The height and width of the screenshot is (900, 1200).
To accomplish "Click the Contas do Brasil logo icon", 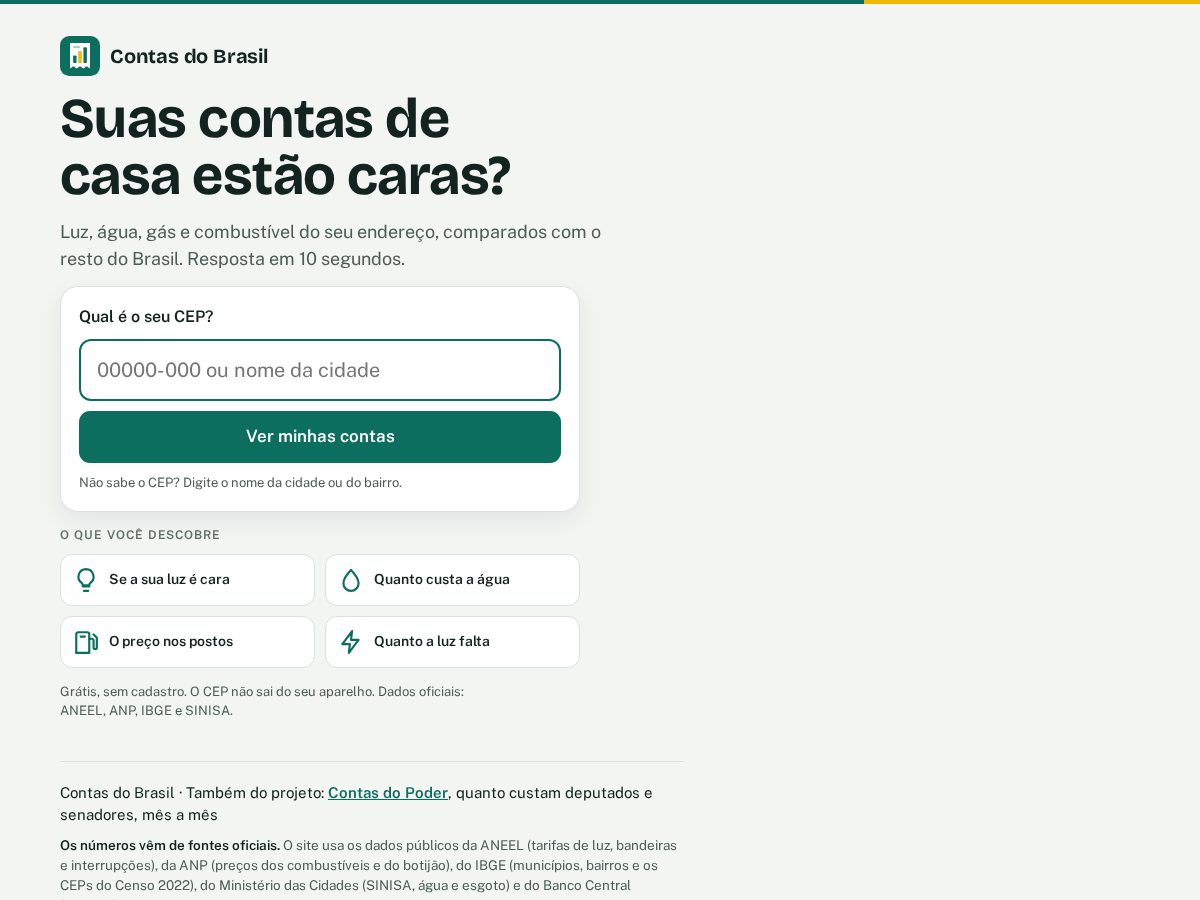I will 80,56.
